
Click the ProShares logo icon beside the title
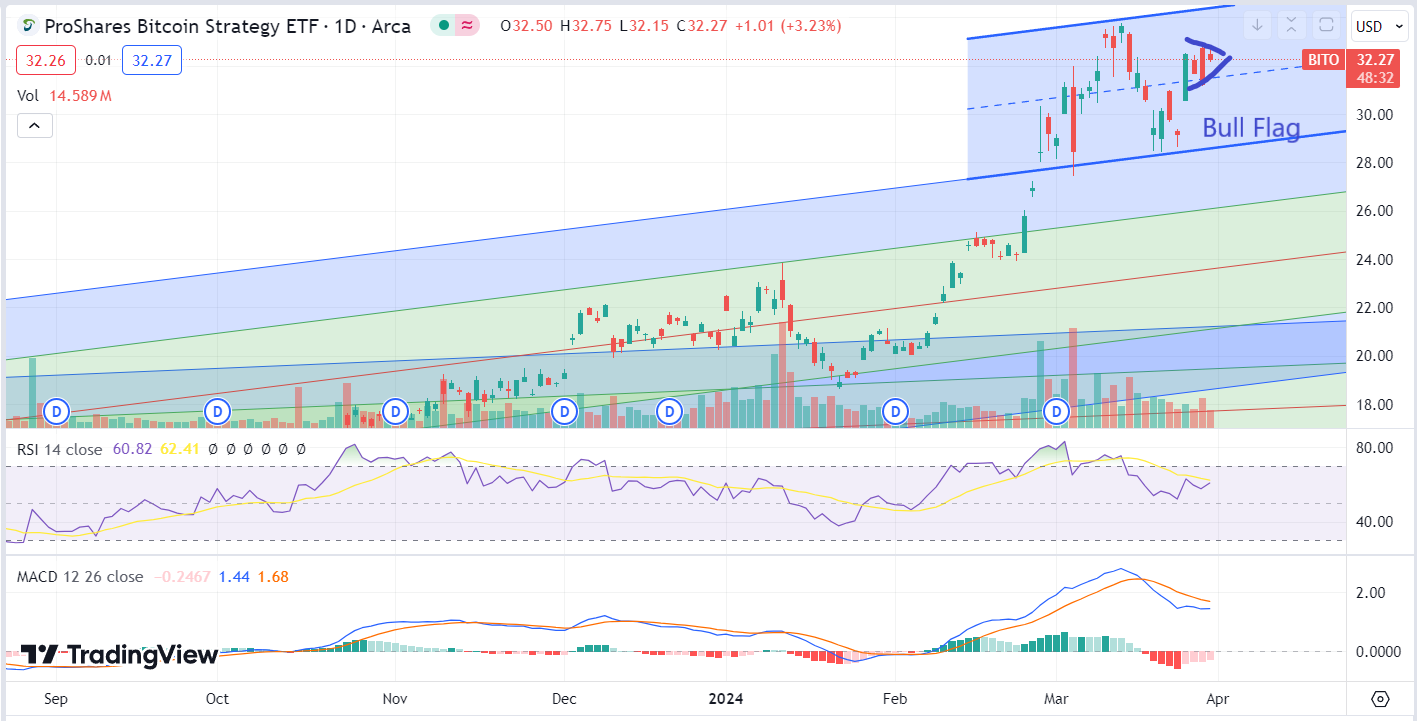(27, 26)
